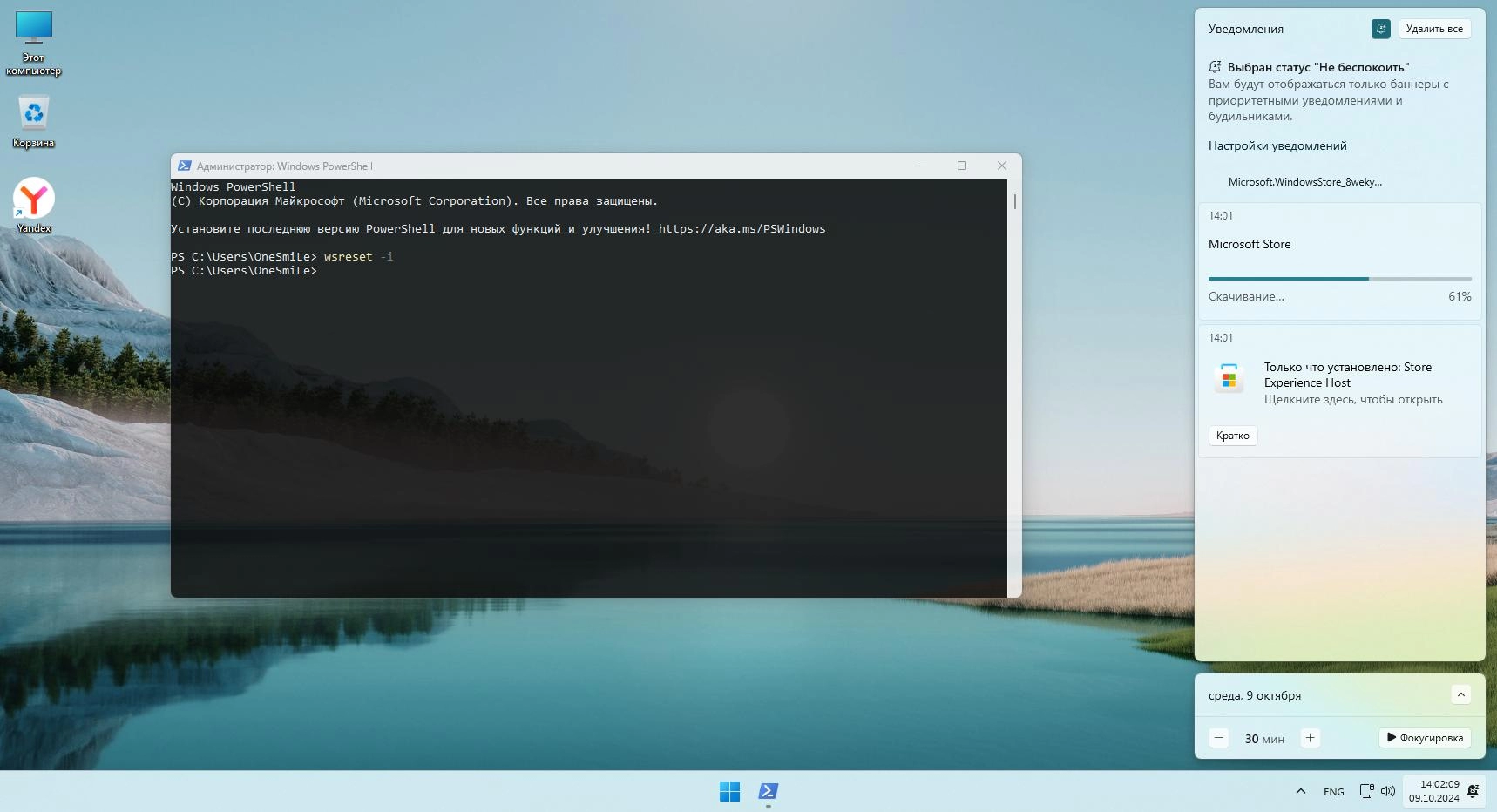Collapse the calendar with the chevron button

point(1461,694)
